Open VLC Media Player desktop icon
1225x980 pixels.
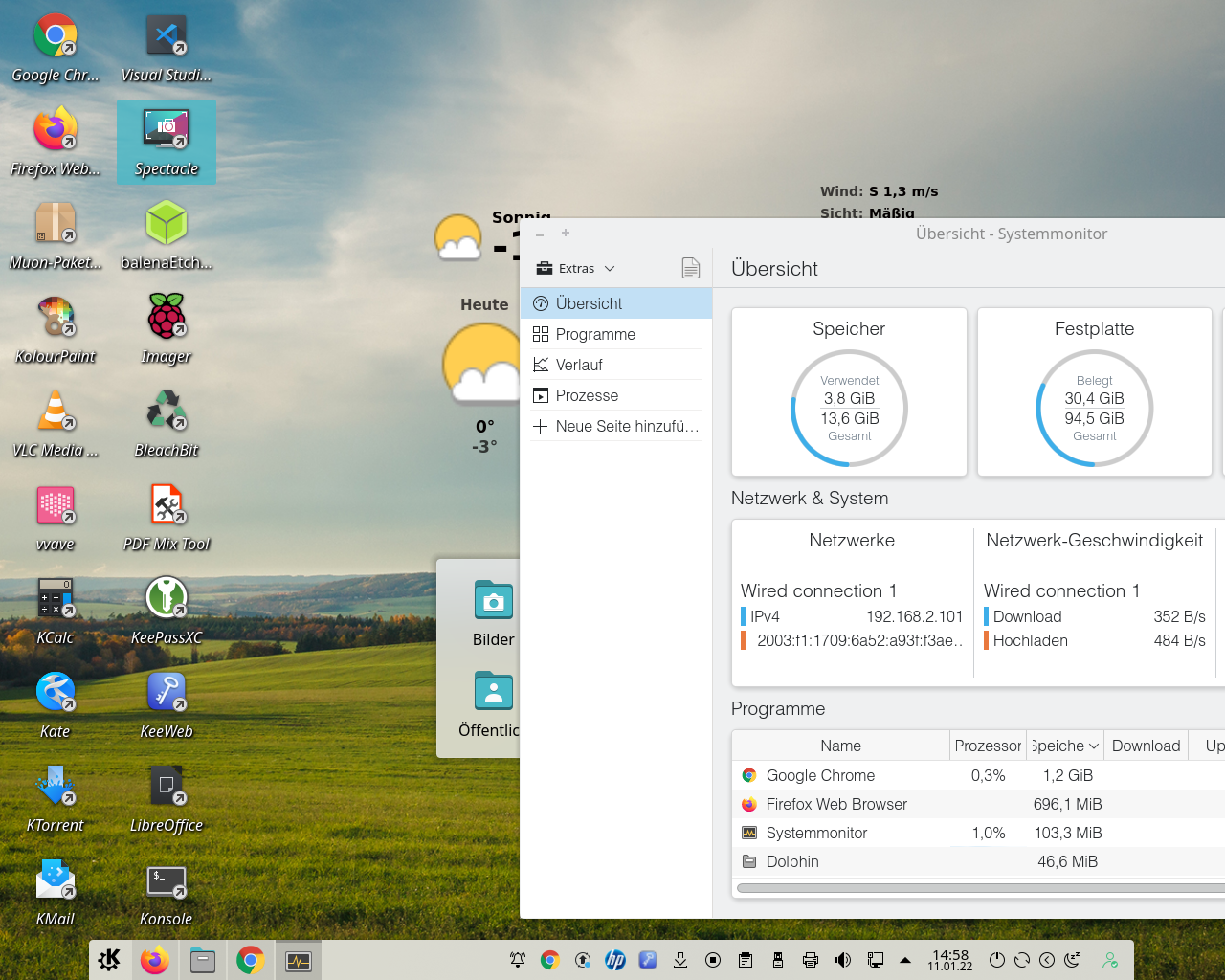point(56,423)
